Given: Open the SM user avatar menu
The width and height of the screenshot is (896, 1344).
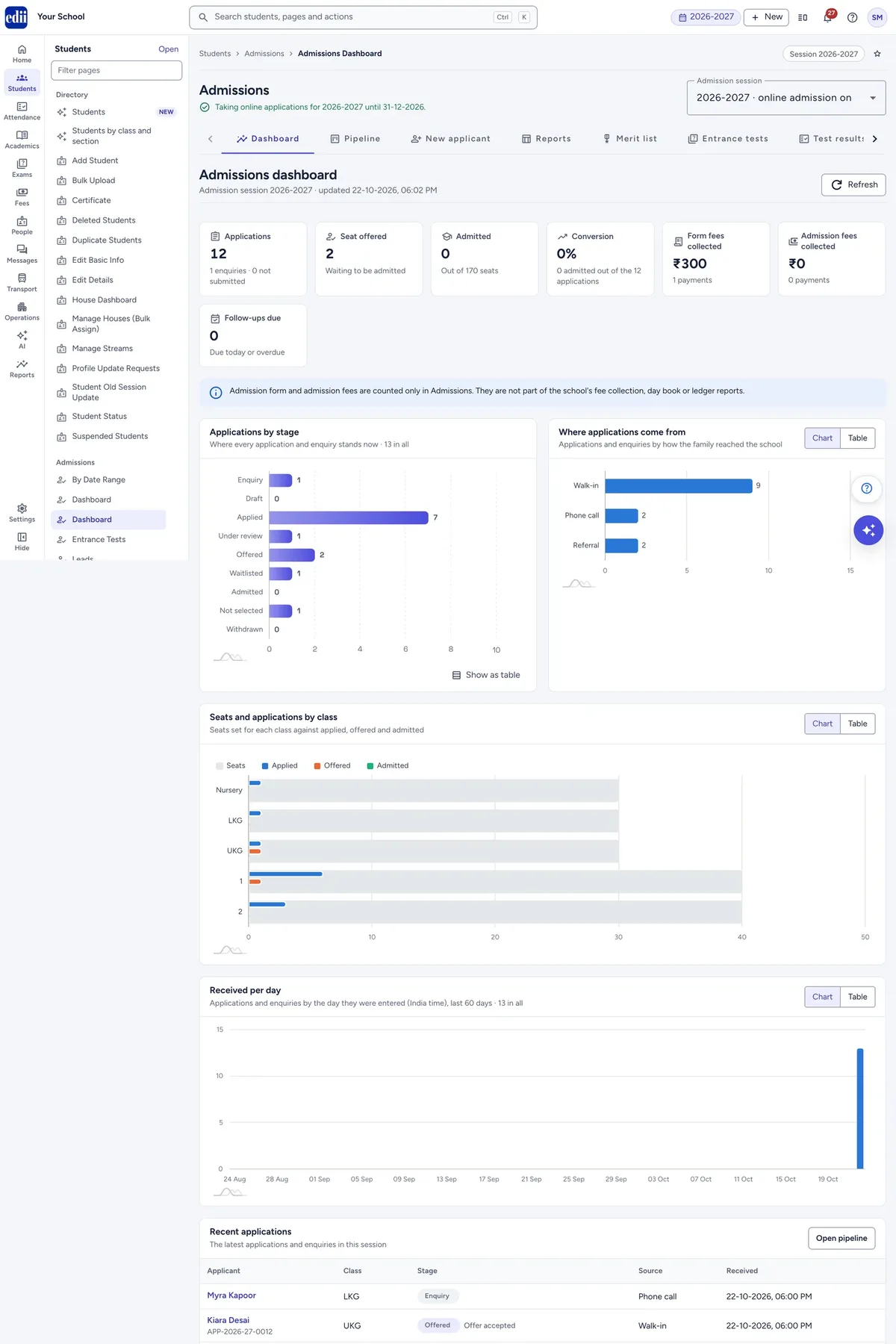Looking at the screenshot, I should point(877,17).
